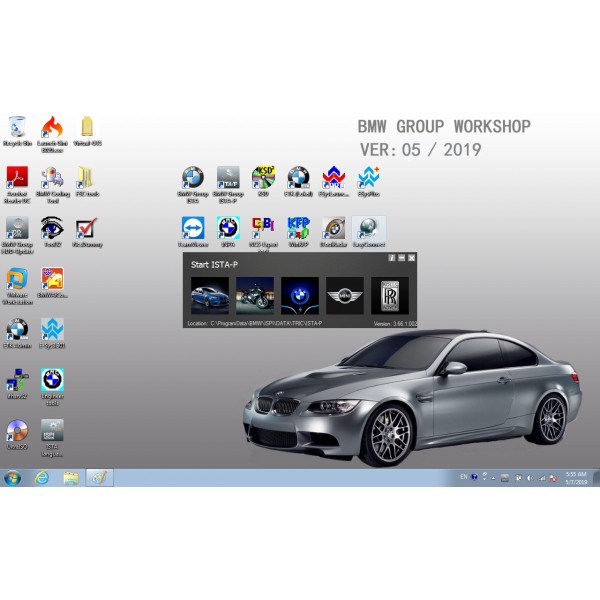The height and width of the screenshot is (600, 600).
Task: Launch the E-Sys shortcut below BMW AiCoder
Action: [x=52, y=333]
